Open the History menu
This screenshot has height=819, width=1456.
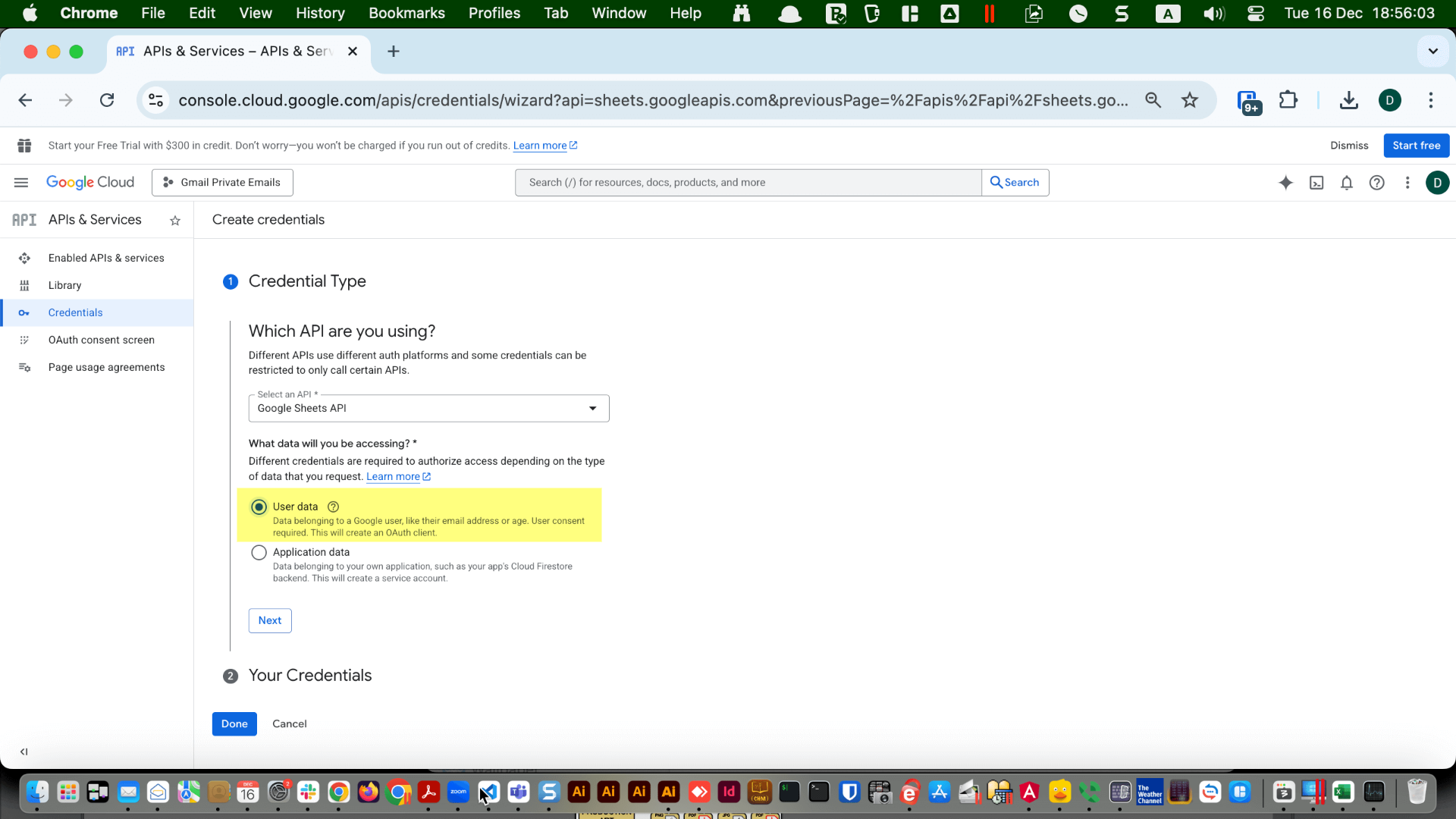click(x=319, y=13)
